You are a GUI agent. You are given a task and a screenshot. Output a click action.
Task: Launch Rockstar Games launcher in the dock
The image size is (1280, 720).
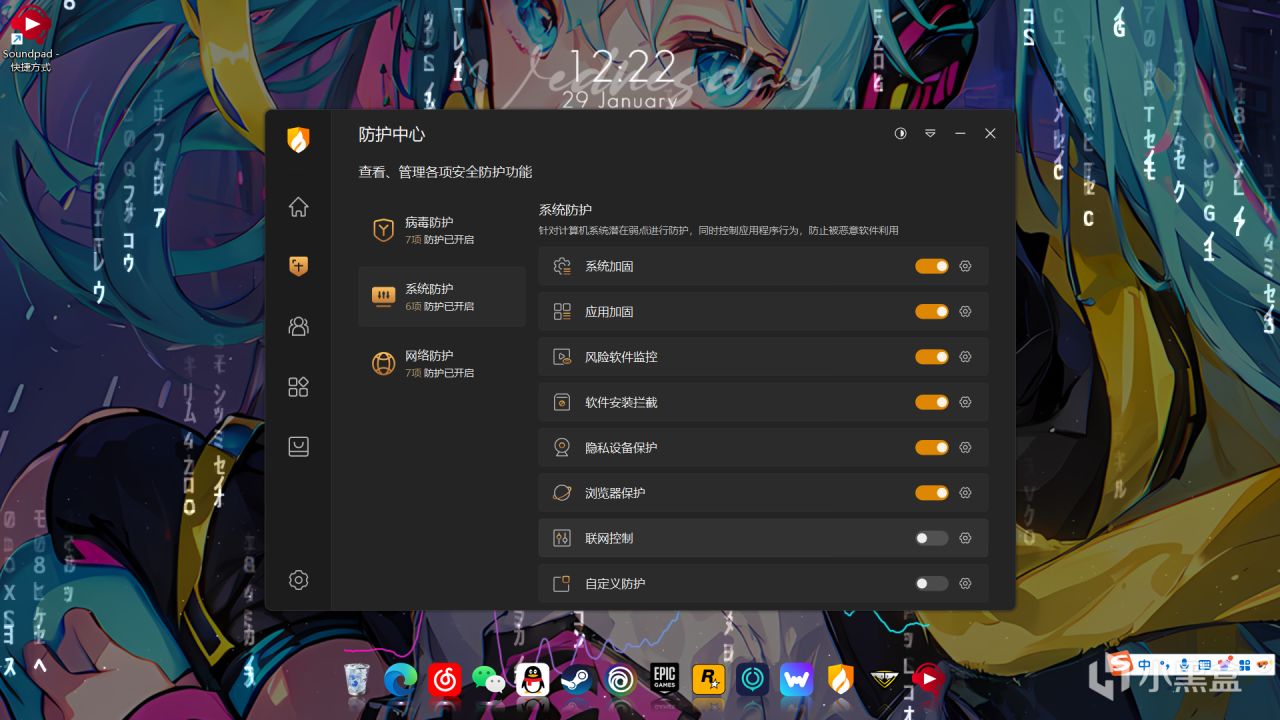click(x=708, y=680)
